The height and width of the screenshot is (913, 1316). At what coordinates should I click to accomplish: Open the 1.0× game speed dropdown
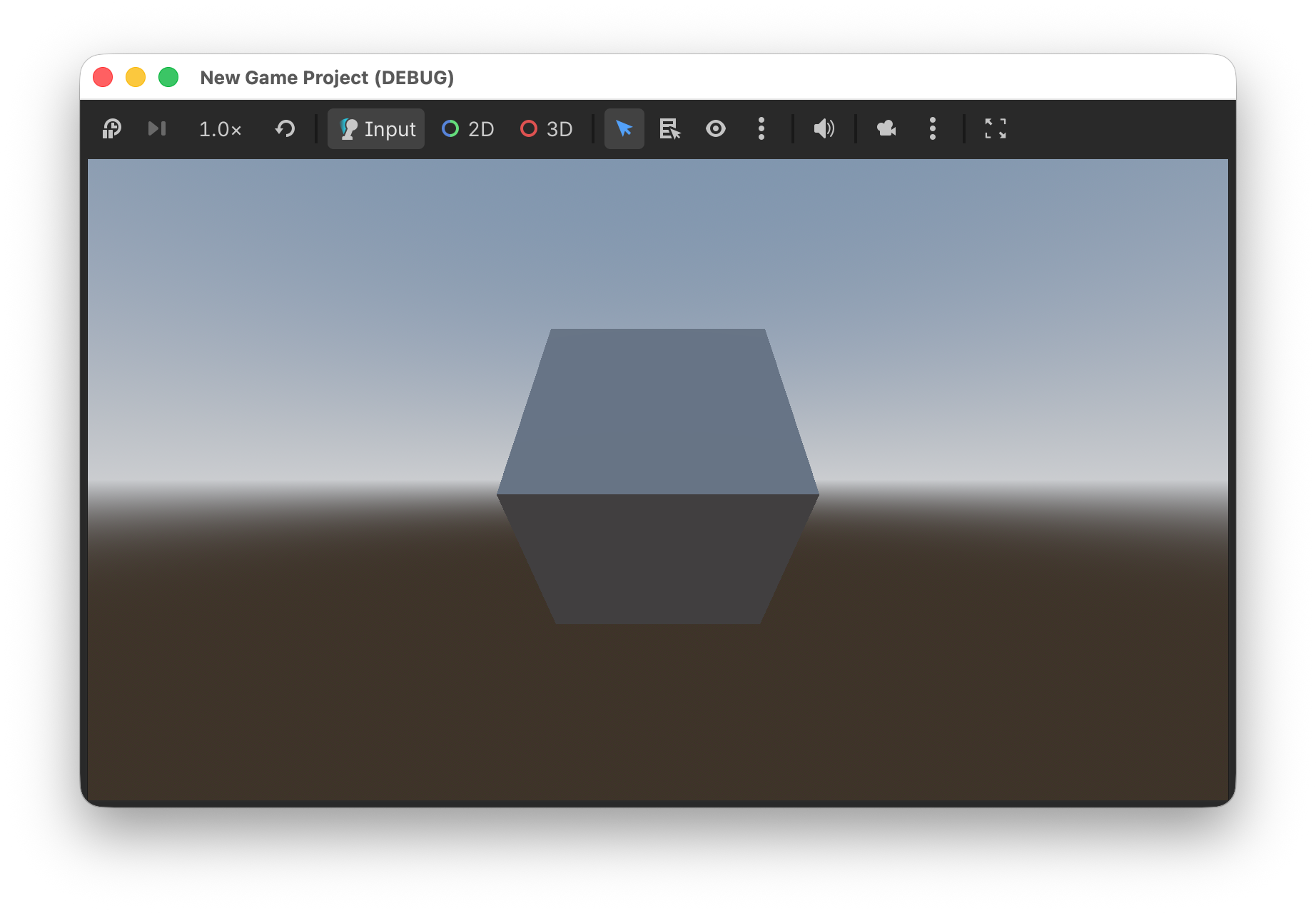pos(220,129)
